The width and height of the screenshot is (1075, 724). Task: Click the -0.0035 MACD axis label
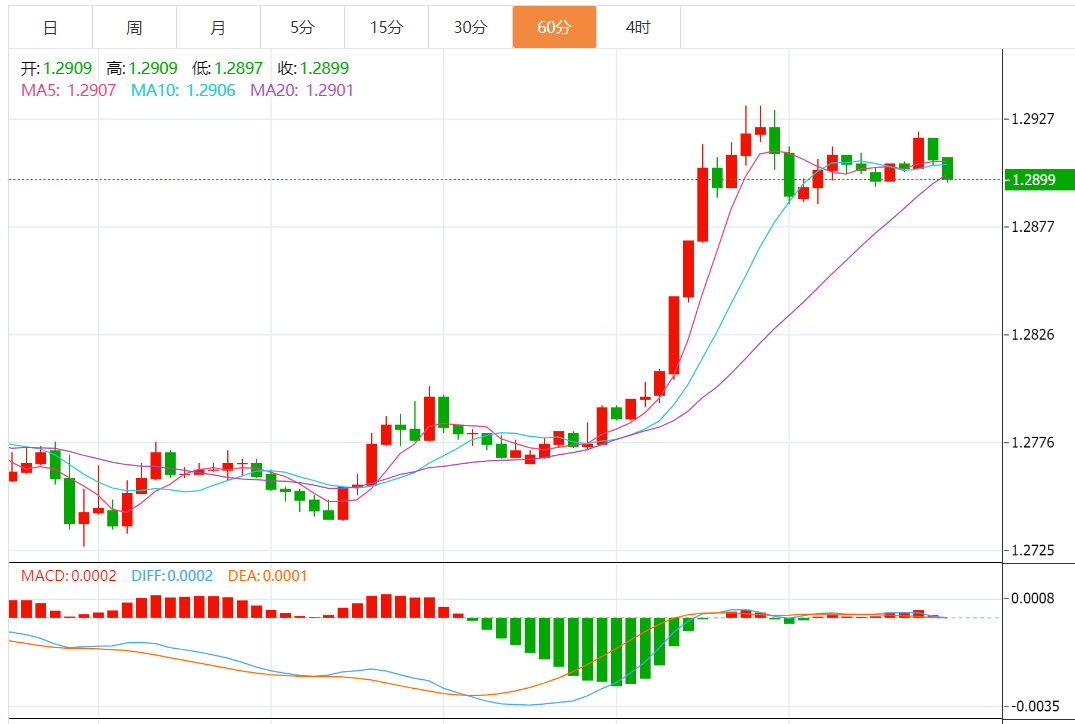(x=1035, y=706)
